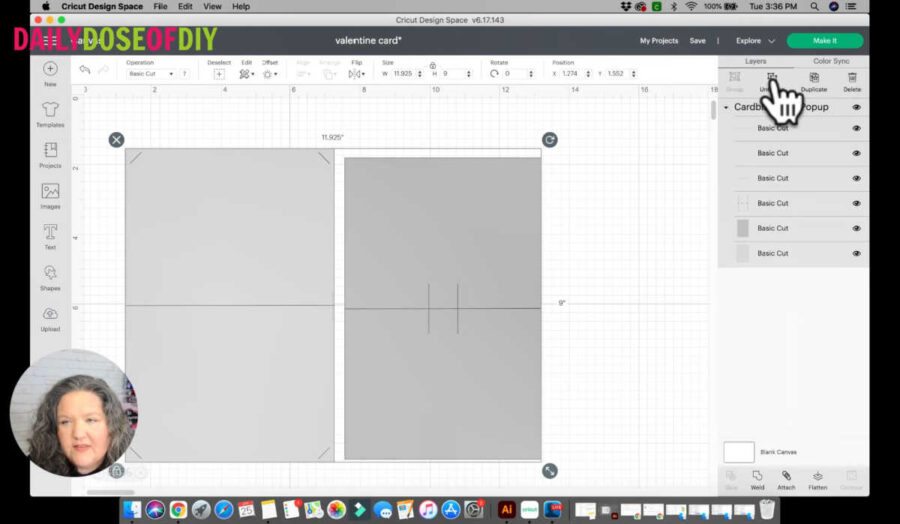Click the width stepper arrows
This screenshot has width=900, height=524.
tap(420, 73)
